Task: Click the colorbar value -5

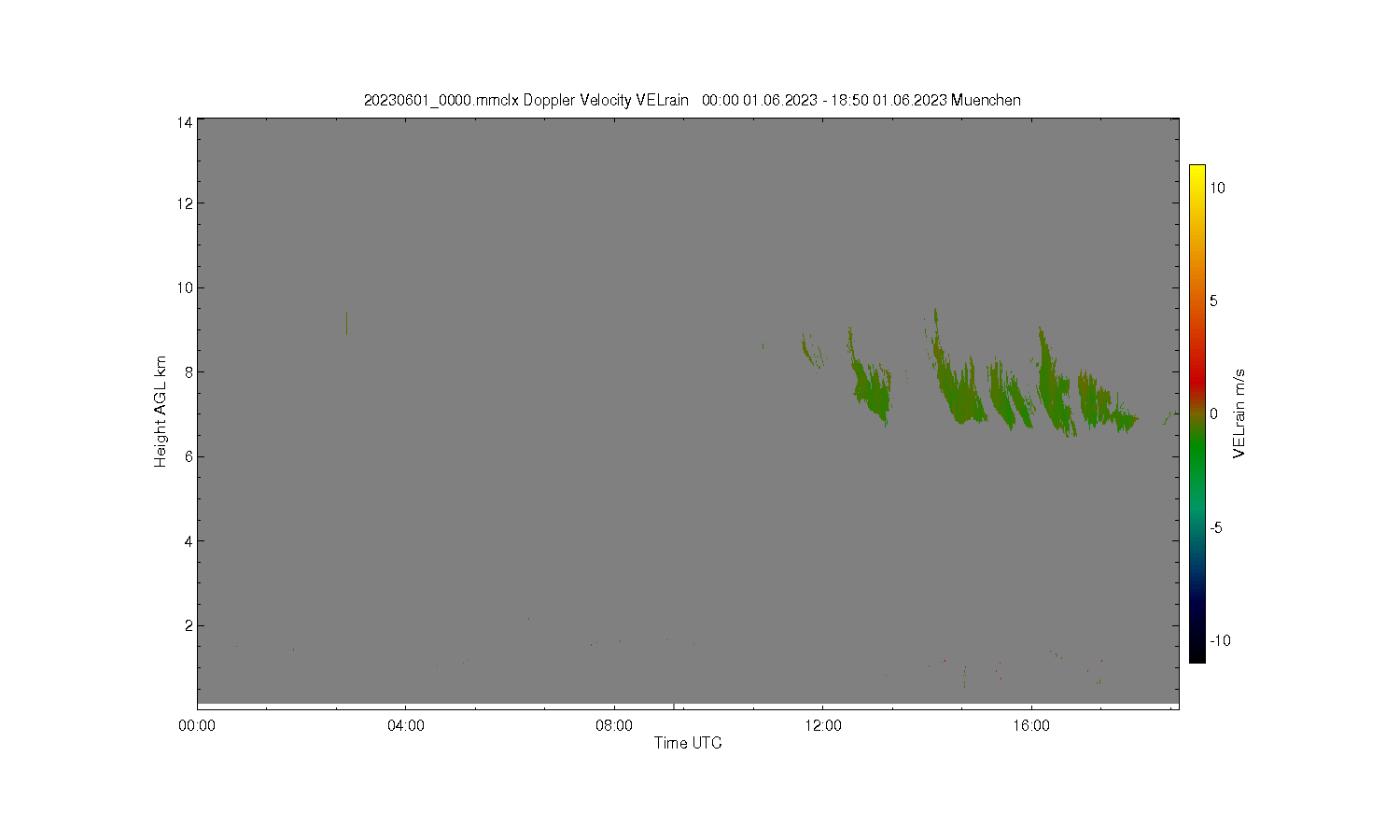Action: [x=1216, y=527]
